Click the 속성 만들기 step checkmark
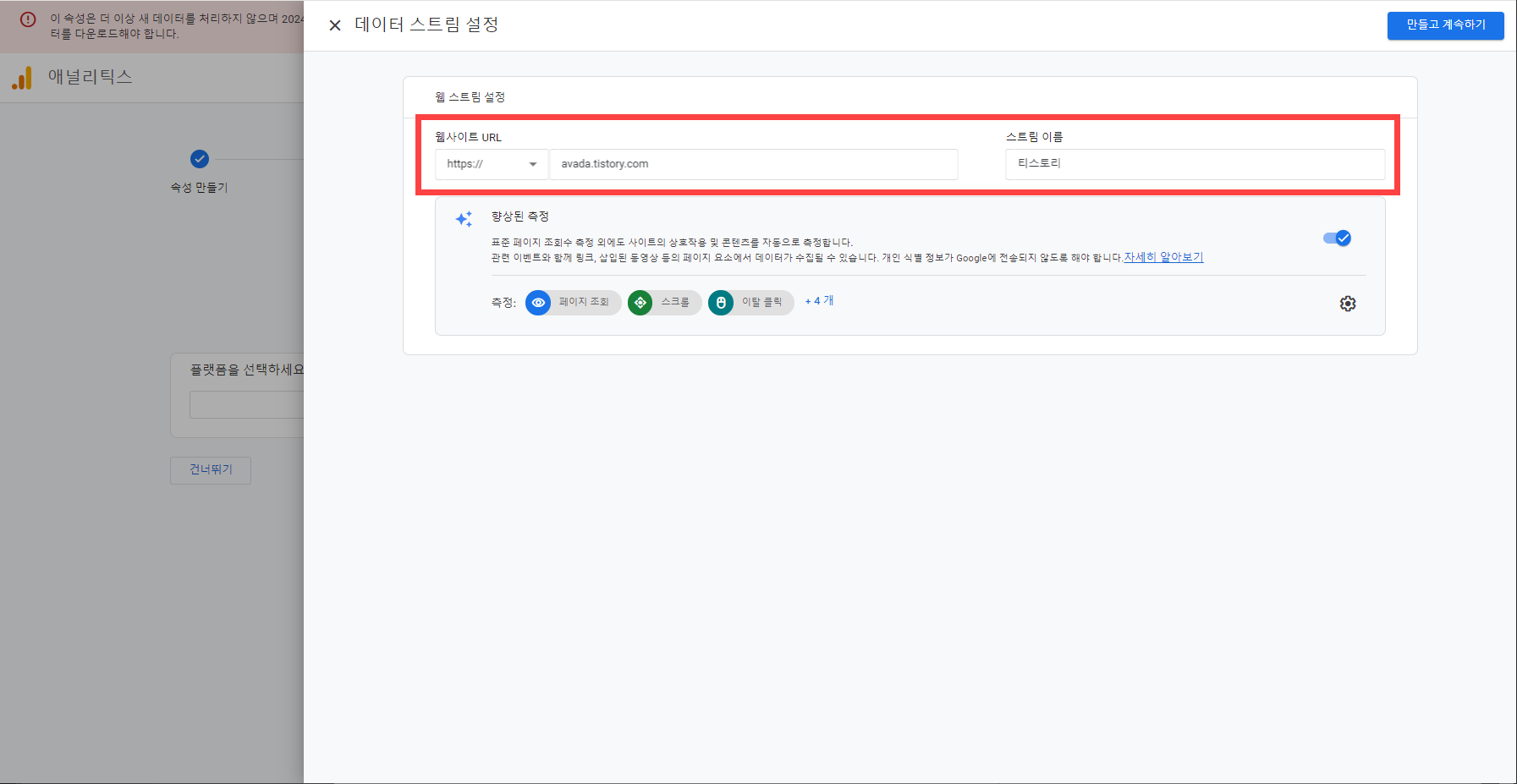 200,159
